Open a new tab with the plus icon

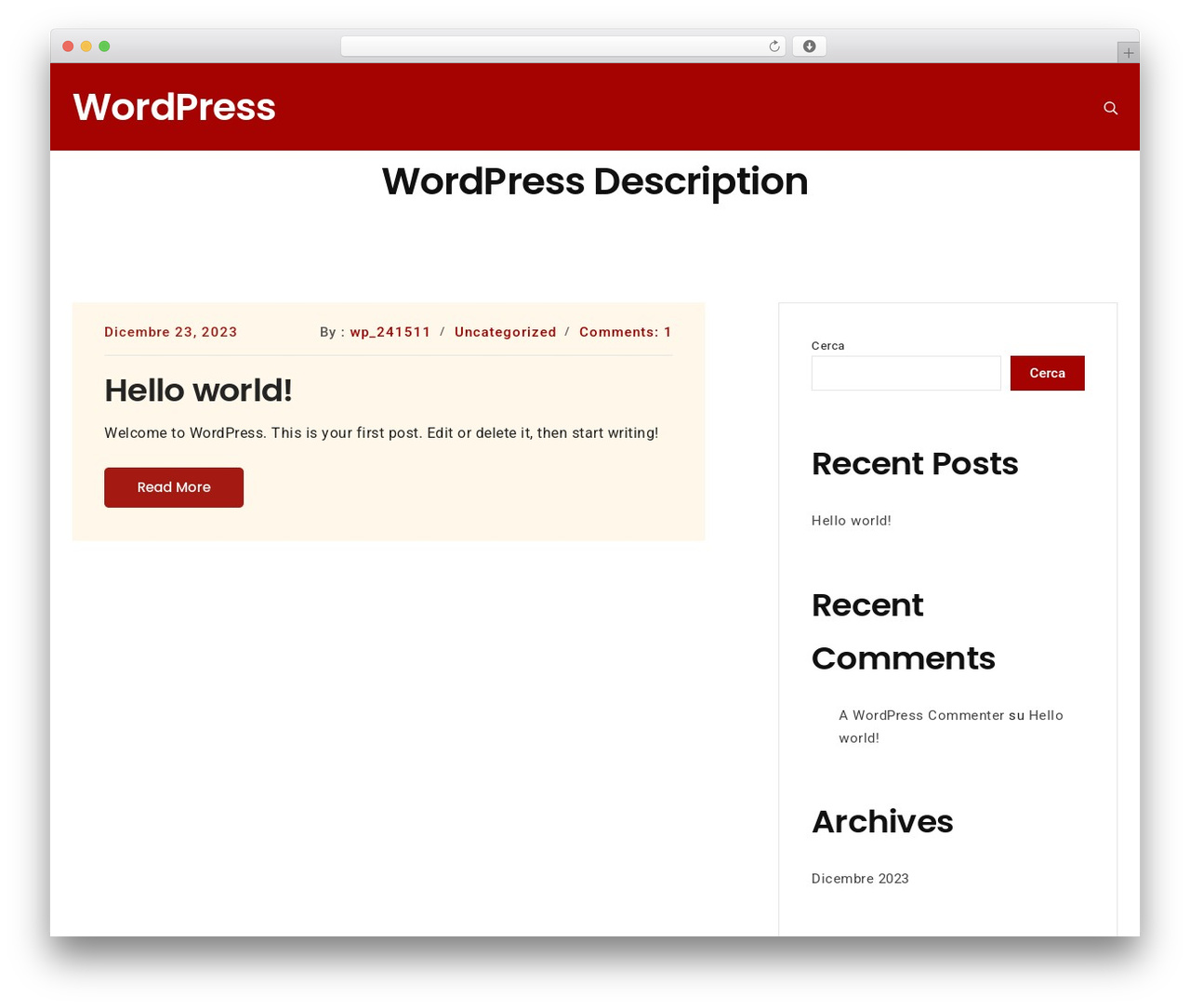(x=1129, y=53)
